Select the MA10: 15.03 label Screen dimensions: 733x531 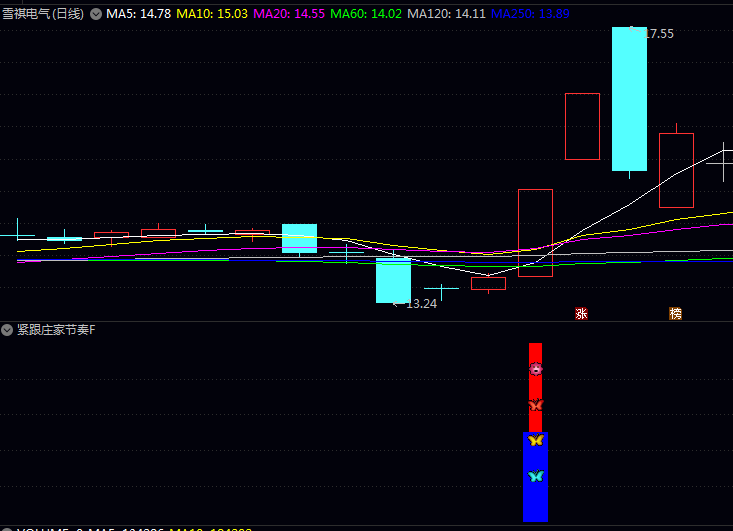pyautogui.click(x=212, y=14)
